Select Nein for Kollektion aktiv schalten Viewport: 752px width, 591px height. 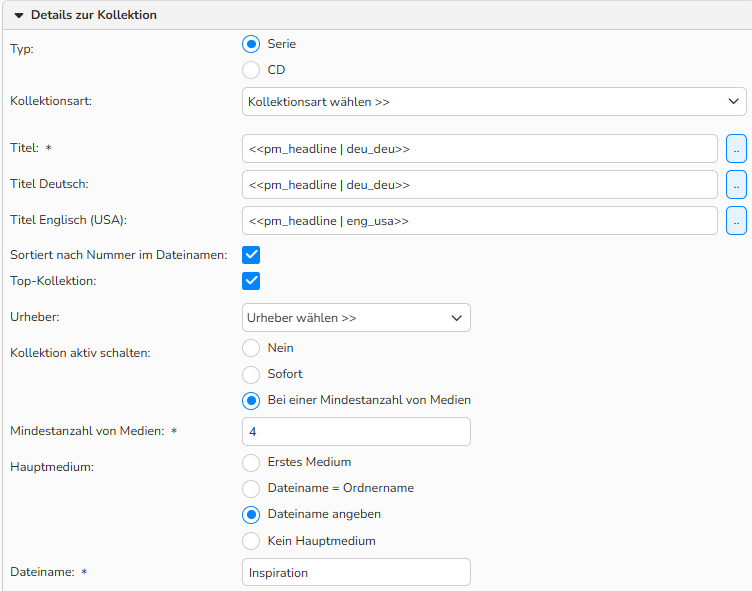click(251, 348)
